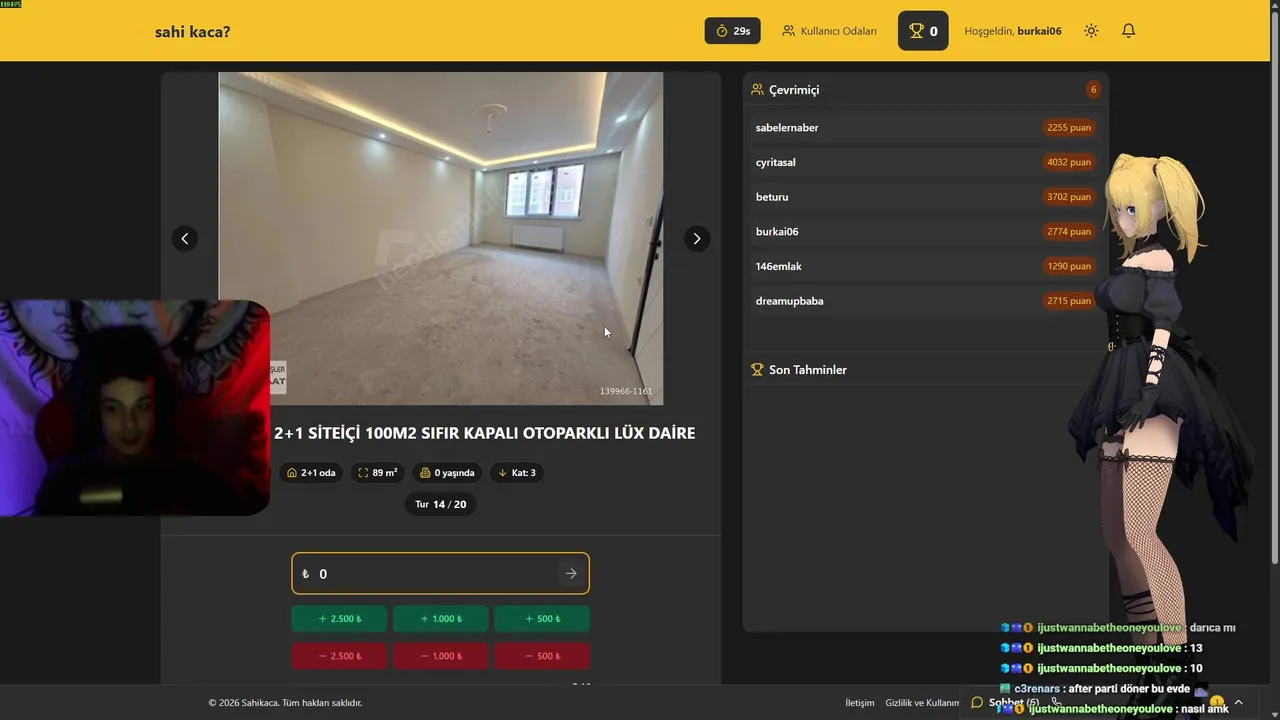Open the Gizlilik ve Kullanım link

click(922, 703)
